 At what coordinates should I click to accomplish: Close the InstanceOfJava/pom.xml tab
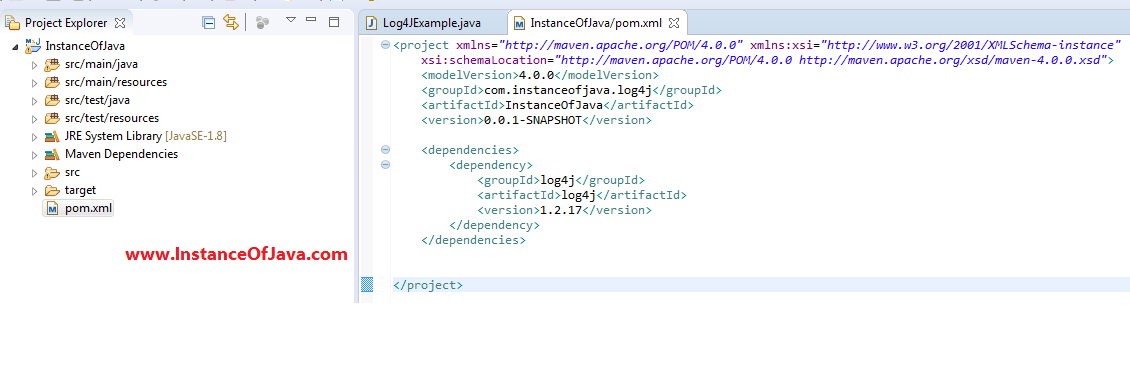(x=674, y=23)
